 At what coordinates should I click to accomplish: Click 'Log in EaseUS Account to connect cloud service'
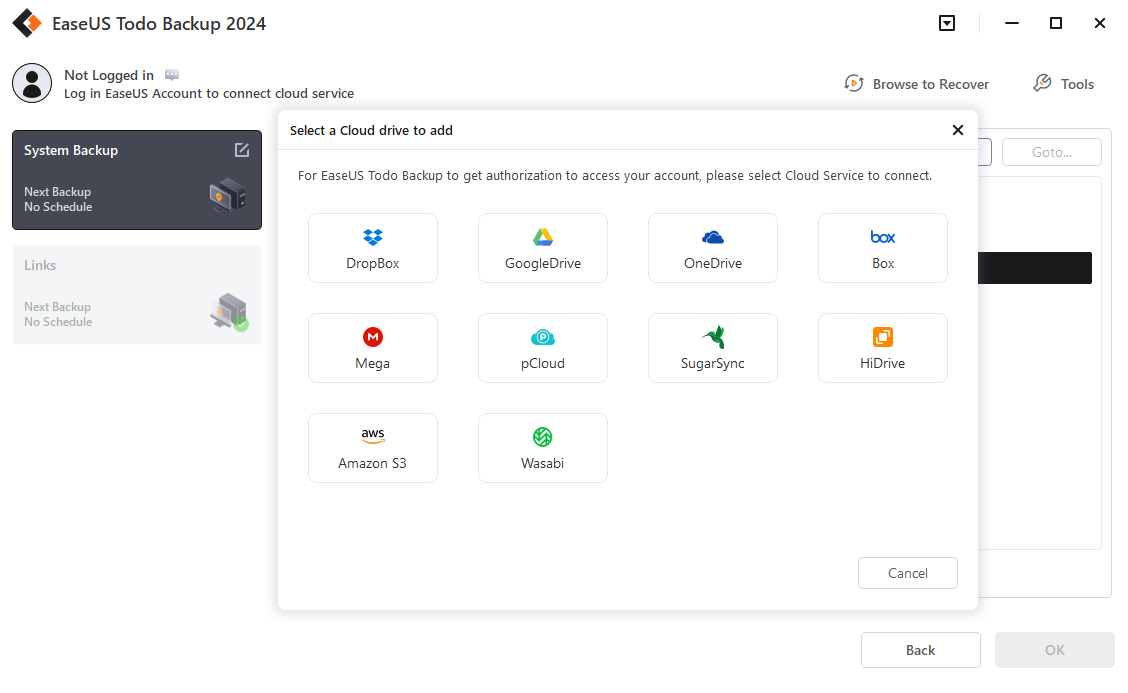click(x=209, y=94)
